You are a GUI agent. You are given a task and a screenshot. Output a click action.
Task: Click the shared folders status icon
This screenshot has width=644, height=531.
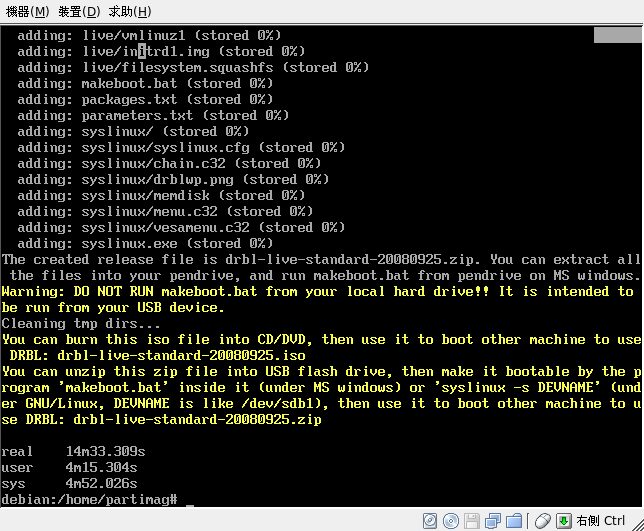[514, 521]
